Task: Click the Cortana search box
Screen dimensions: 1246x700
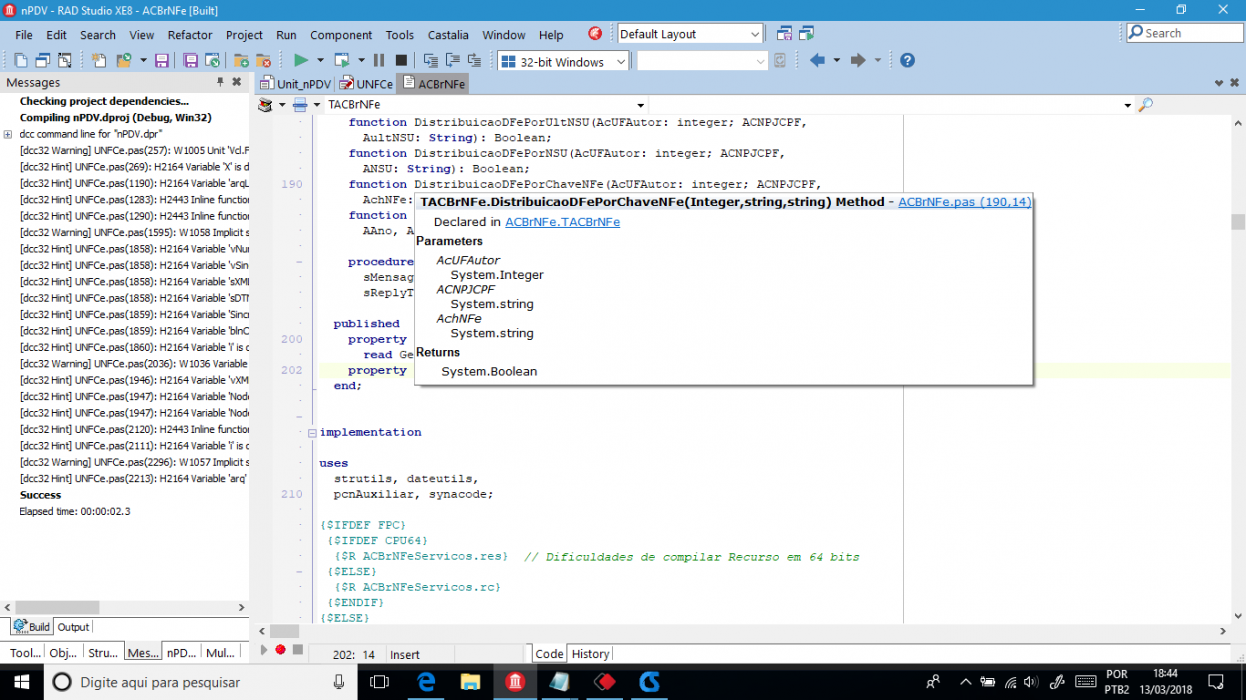Action: tap(200, 682)
